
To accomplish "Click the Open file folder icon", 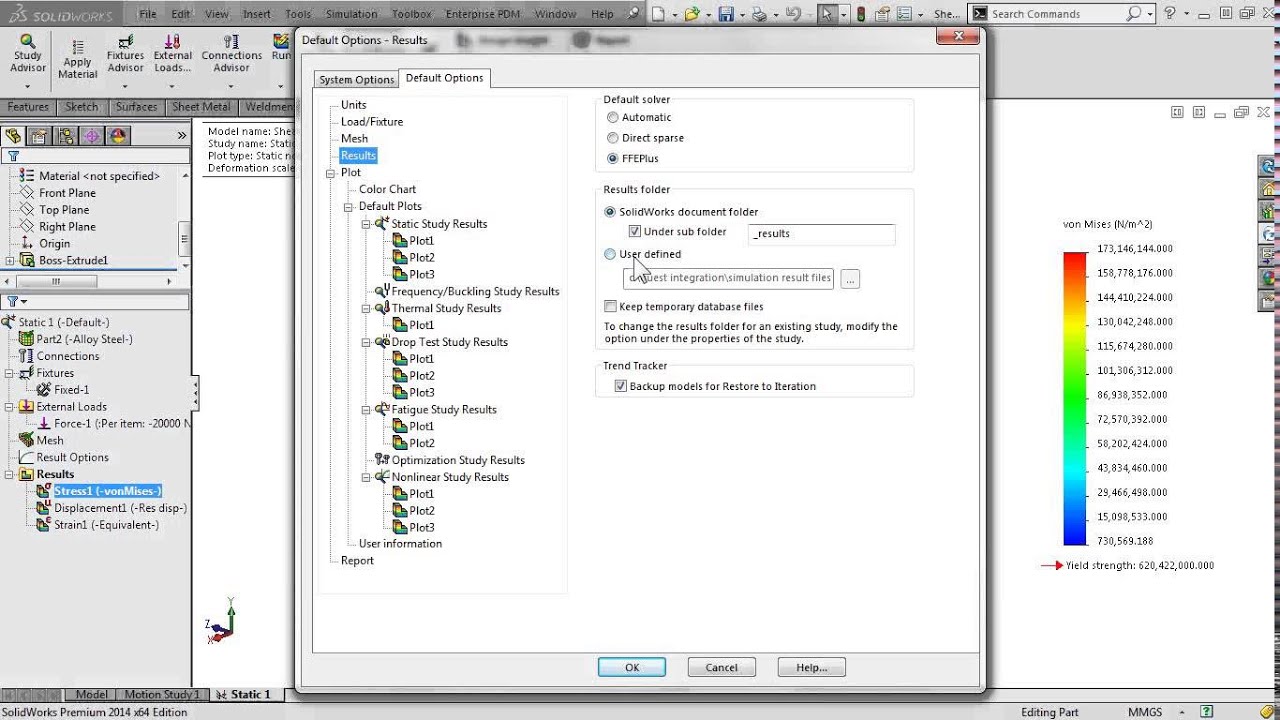I will pos(691,14).
